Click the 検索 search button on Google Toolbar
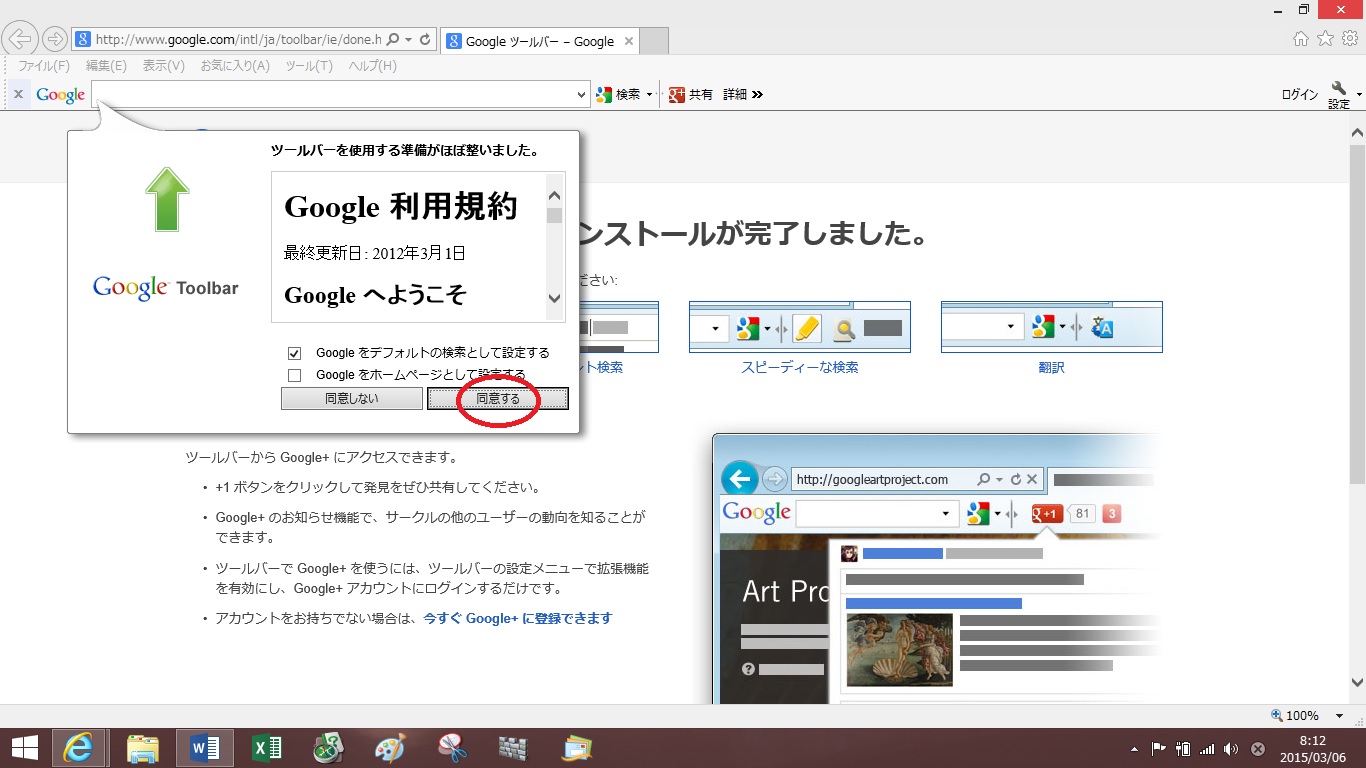This screenshot has width=1366, height=768. [618, 94]
